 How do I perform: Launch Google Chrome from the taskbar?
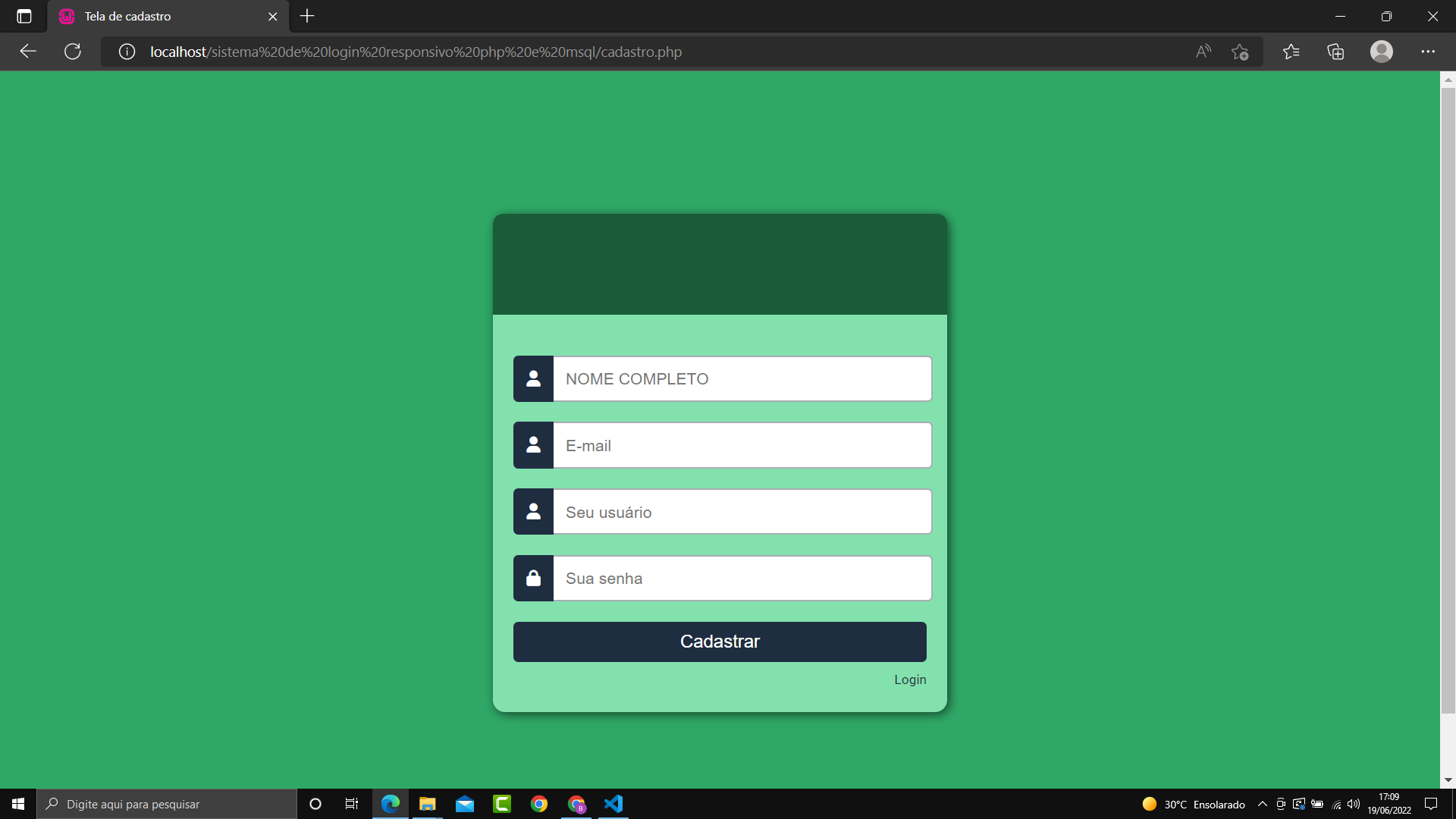coord(539,804)
